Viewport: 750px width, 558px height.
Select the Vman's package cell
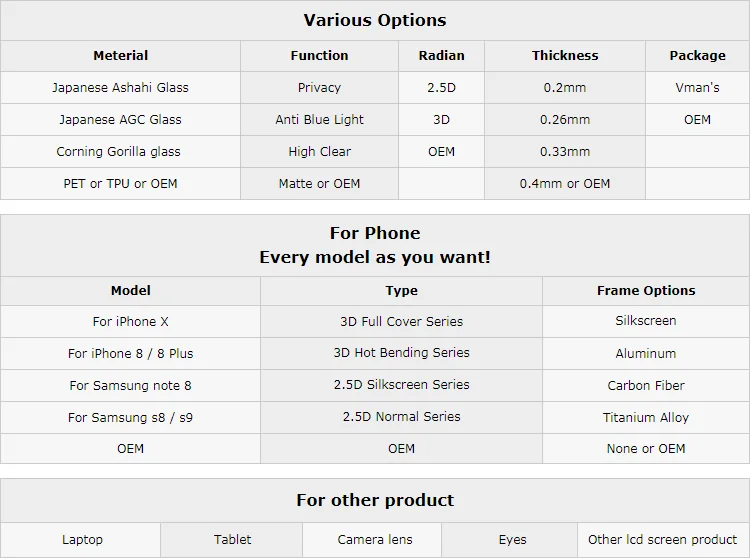(697, 88)
